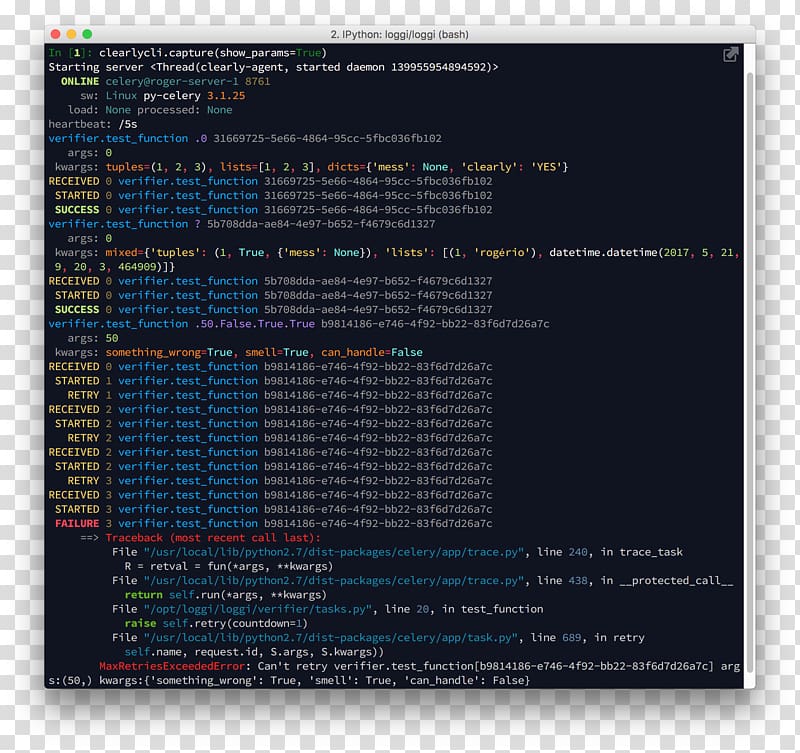Click 'self.name, request.id, S.args, S.kwargs))' line

[254, 652]
